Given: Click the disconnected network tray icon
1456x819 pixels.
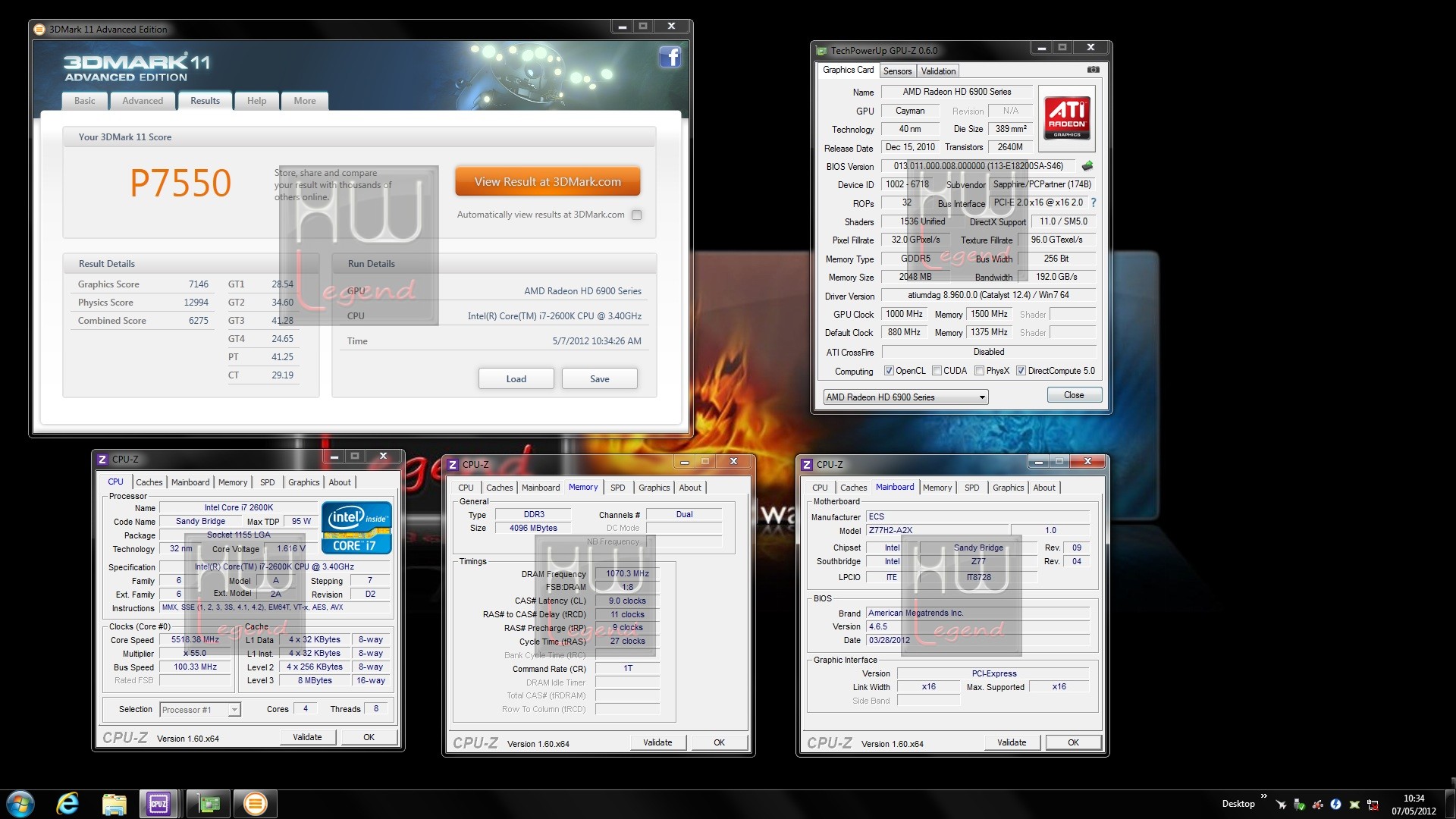Looking at the screenshot, I should point(1373,805).
